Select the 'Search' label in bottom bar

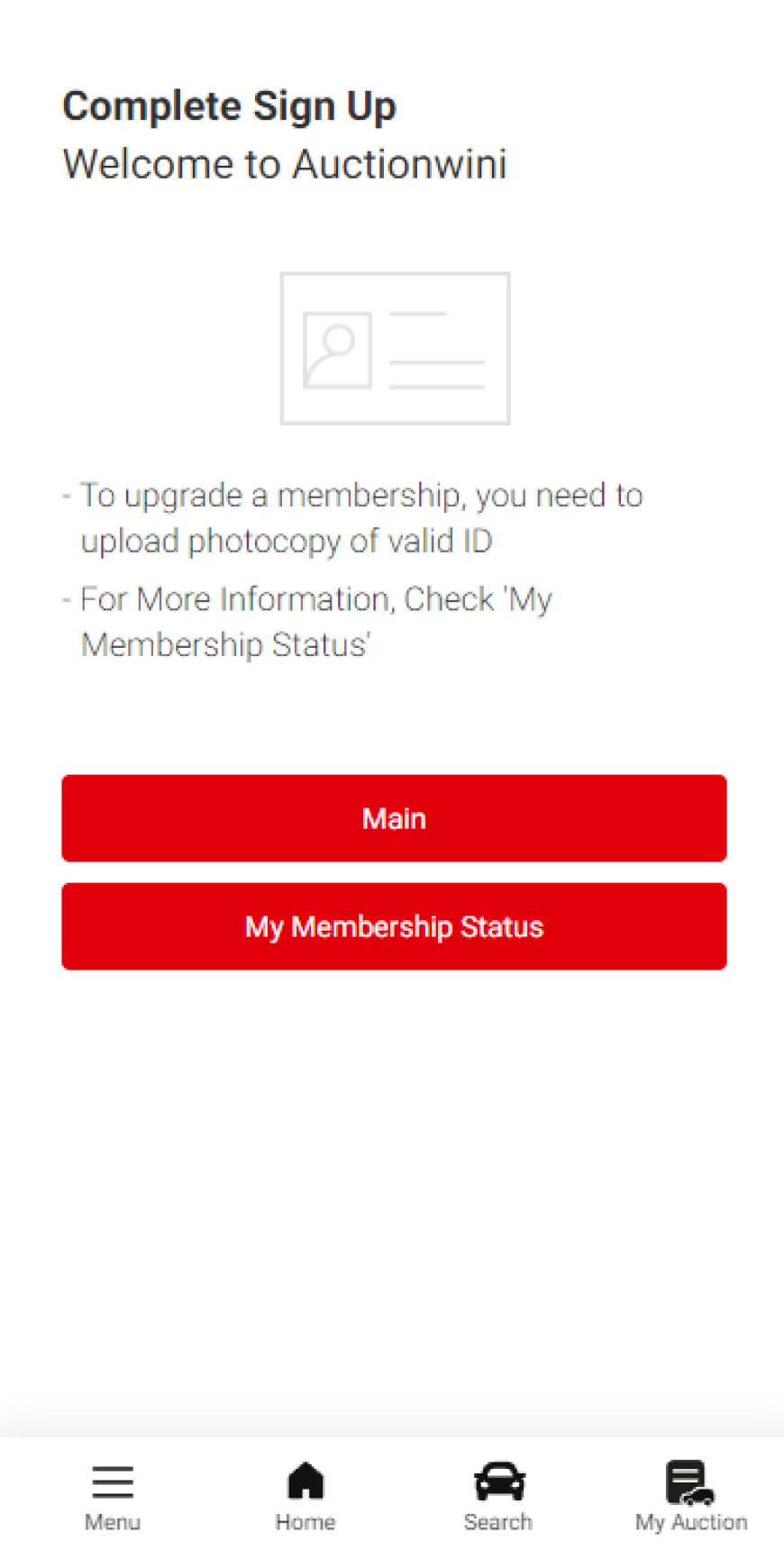(x=498, y=1522)
